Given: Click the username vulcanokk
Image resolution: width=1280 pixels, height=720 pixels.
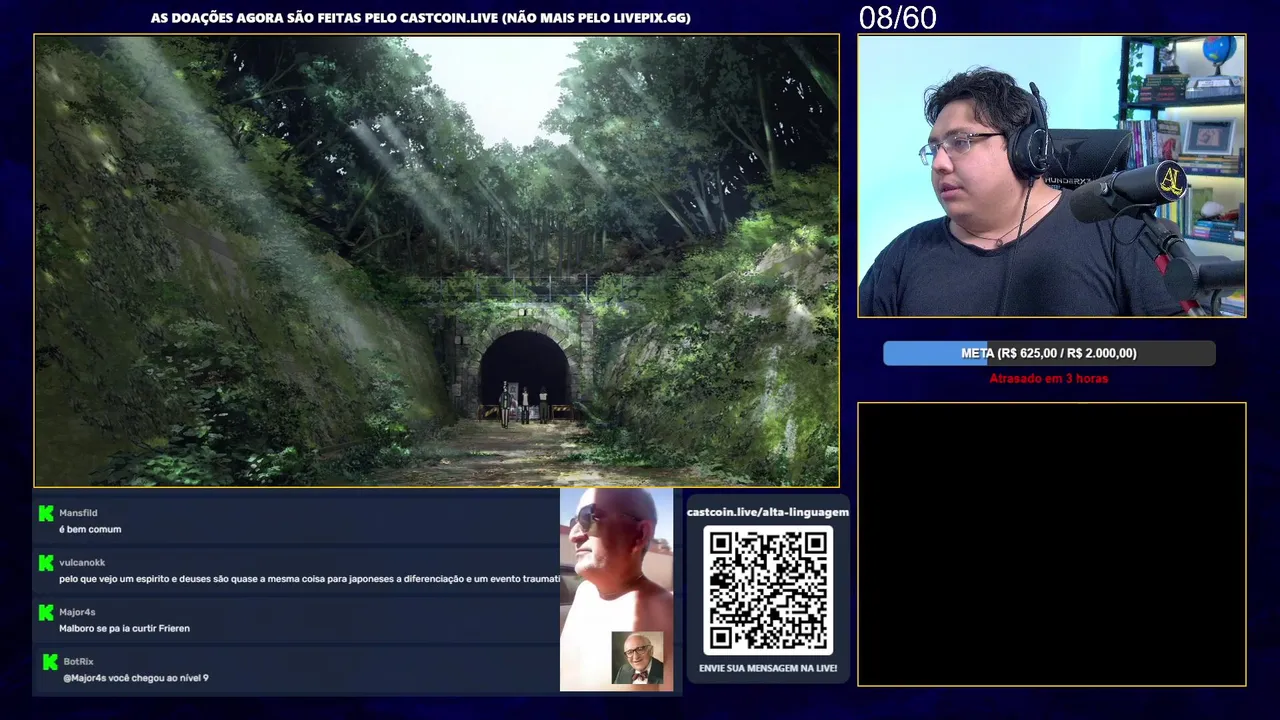Looking at the screenshot, I should (82, 563).
